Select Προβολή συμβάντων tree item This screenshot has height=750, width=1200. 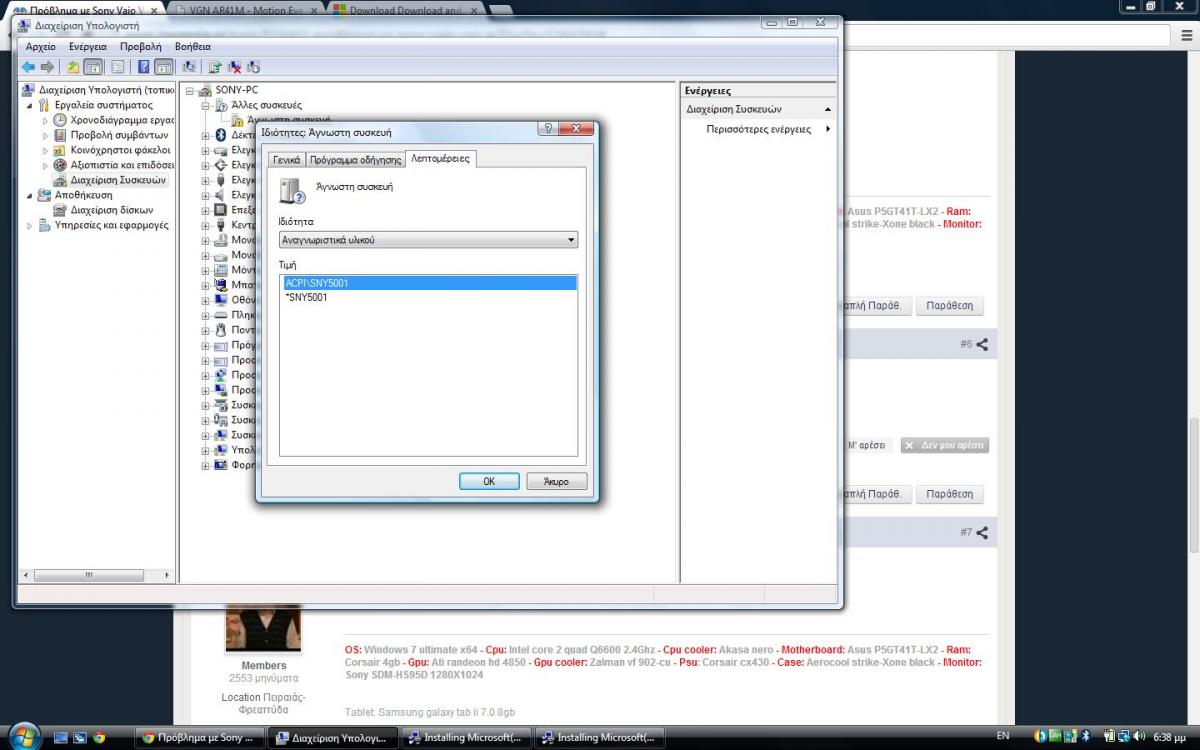(119, 135)
